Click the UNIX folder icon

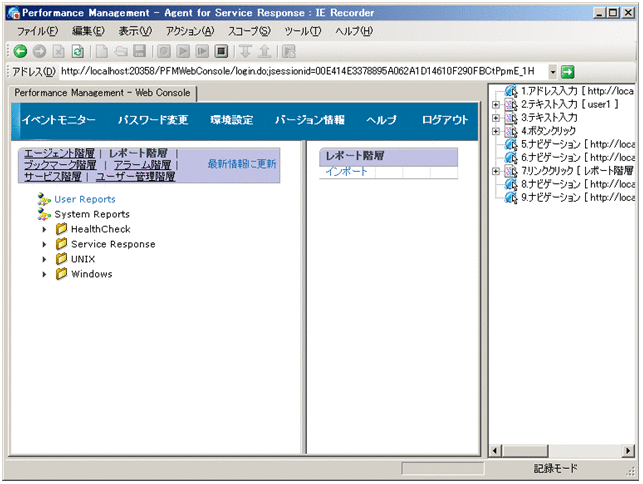pos(62,258)
